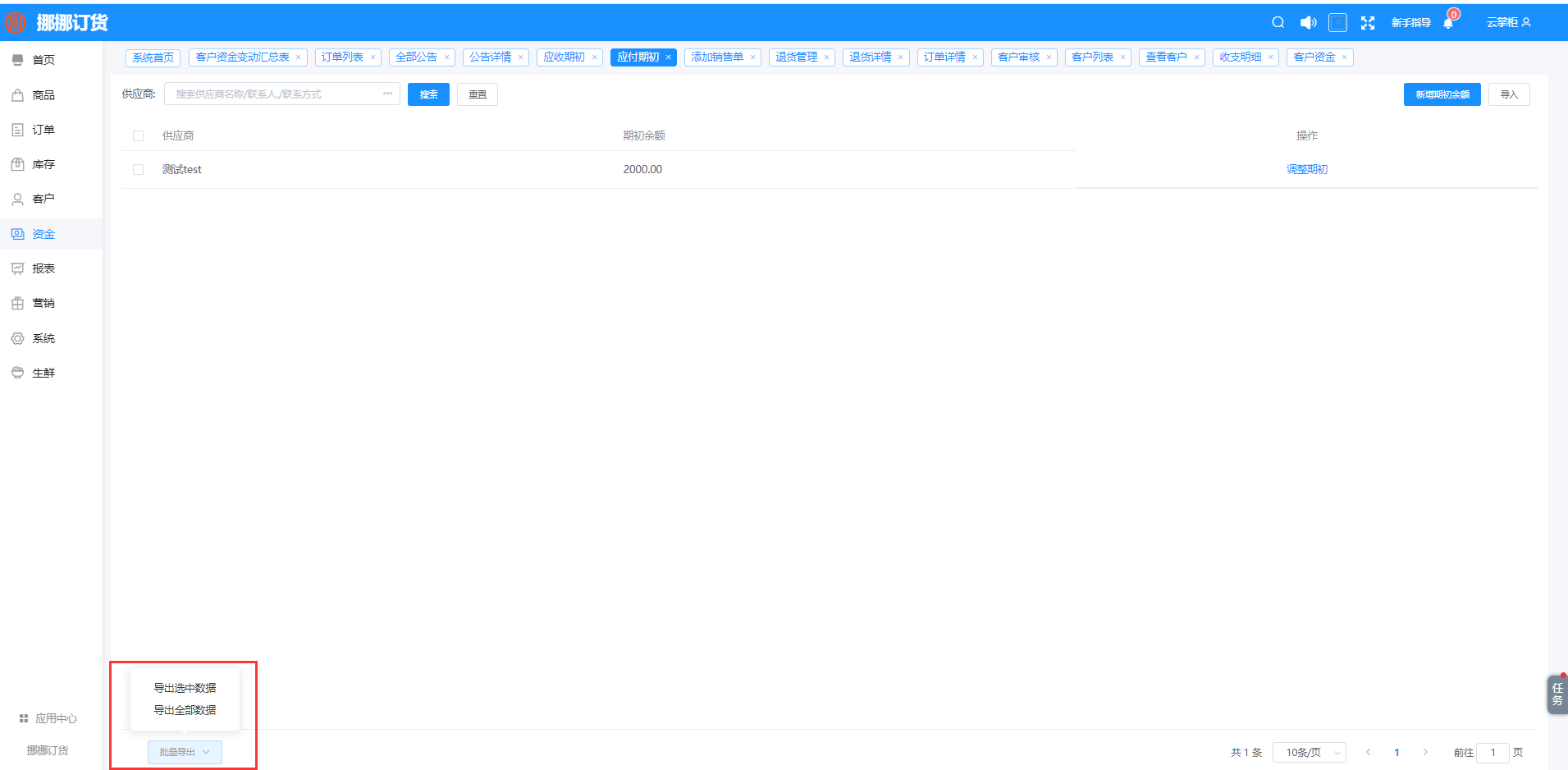Screen dimensions: 1568x770
Task: Switch to the 应收期初 tab
Action: coord(564,57)
